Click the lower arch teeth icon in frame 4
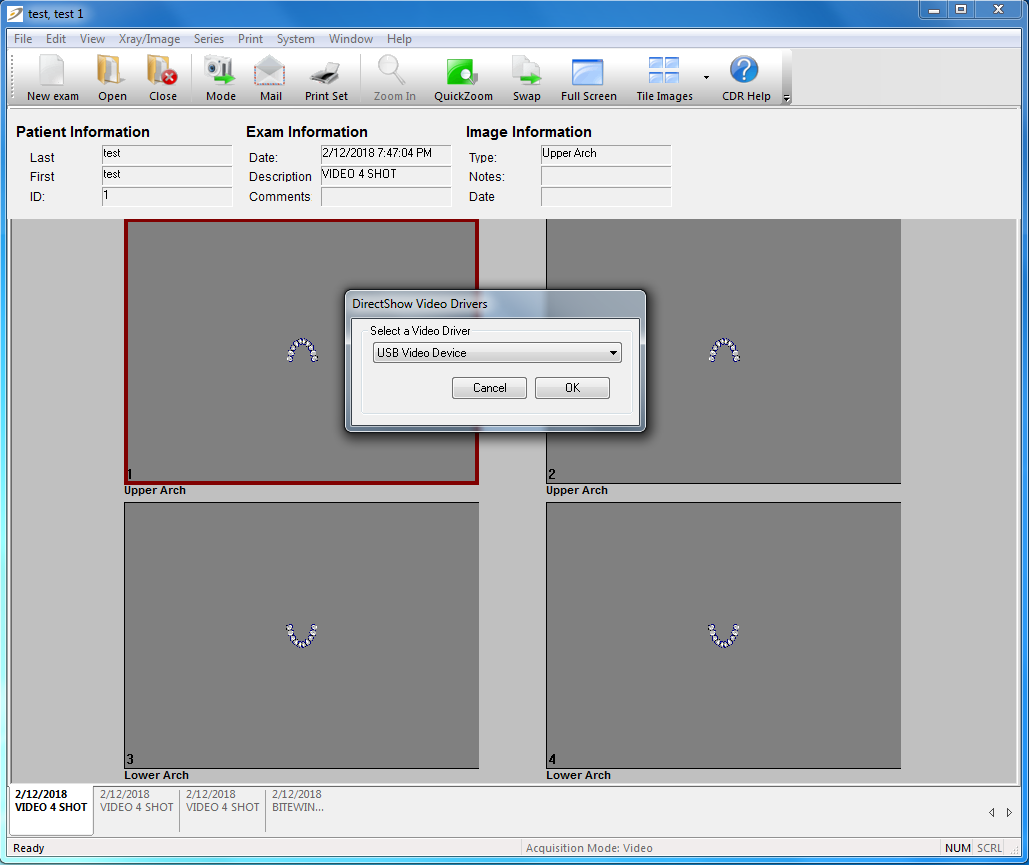Screen dimensions: 1029x865 point(723,635)
